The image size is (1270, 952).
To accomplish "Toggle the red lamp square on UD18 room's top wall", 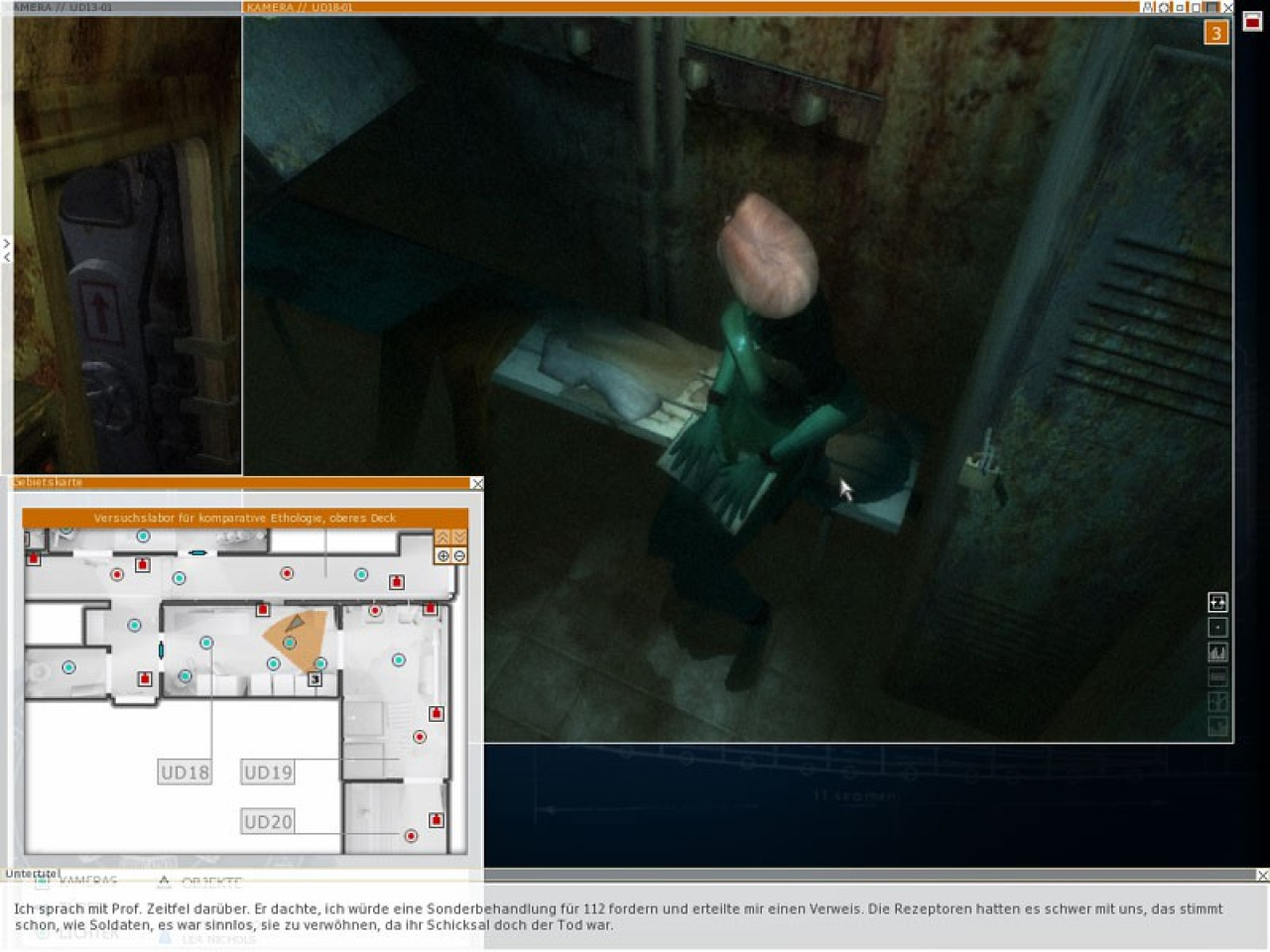I will (x=263, y=609).
